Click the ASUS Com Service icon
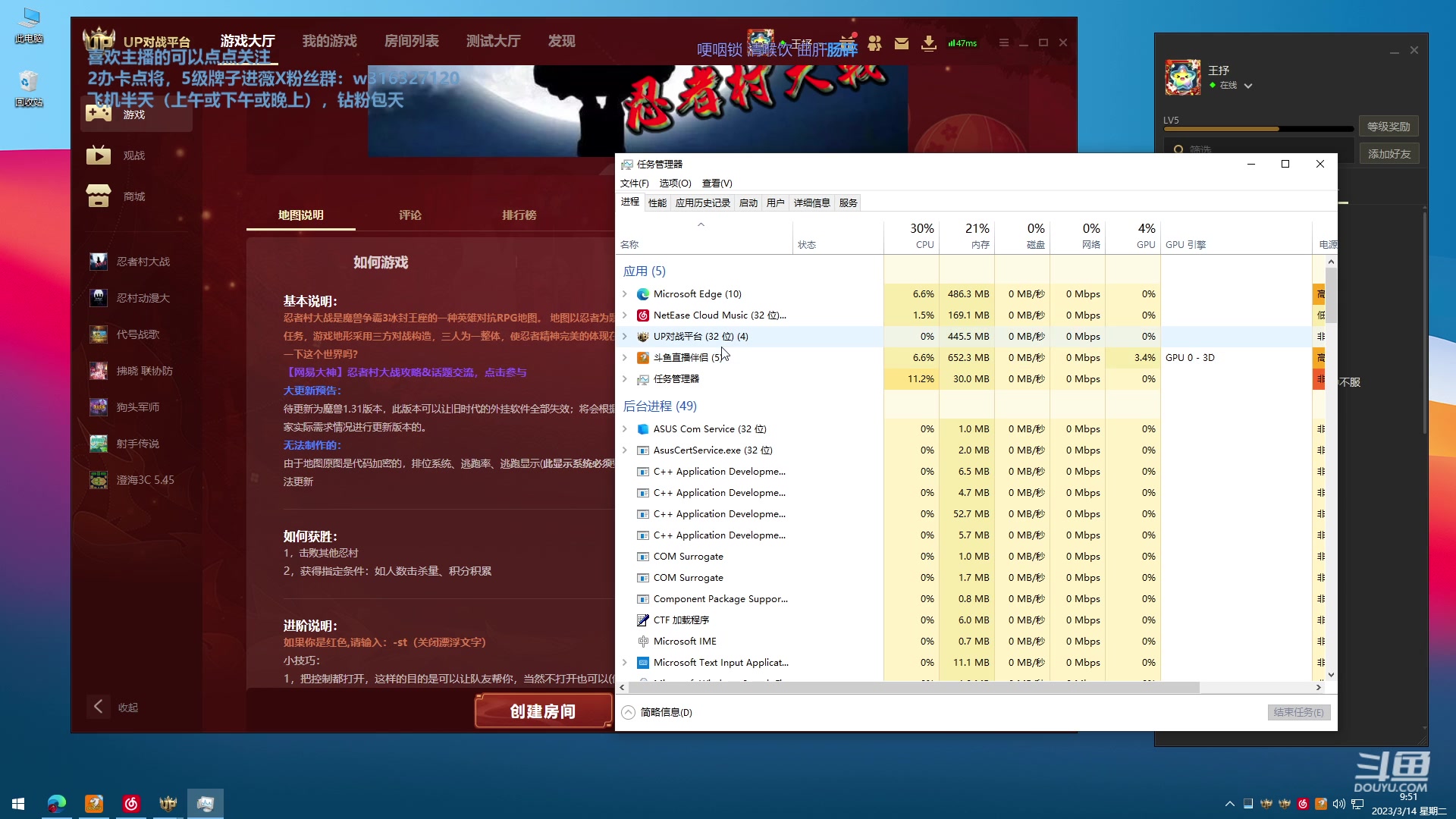The width and height of the screenshot is (1456, 819). pyautogui.click(x=643, y=428)
